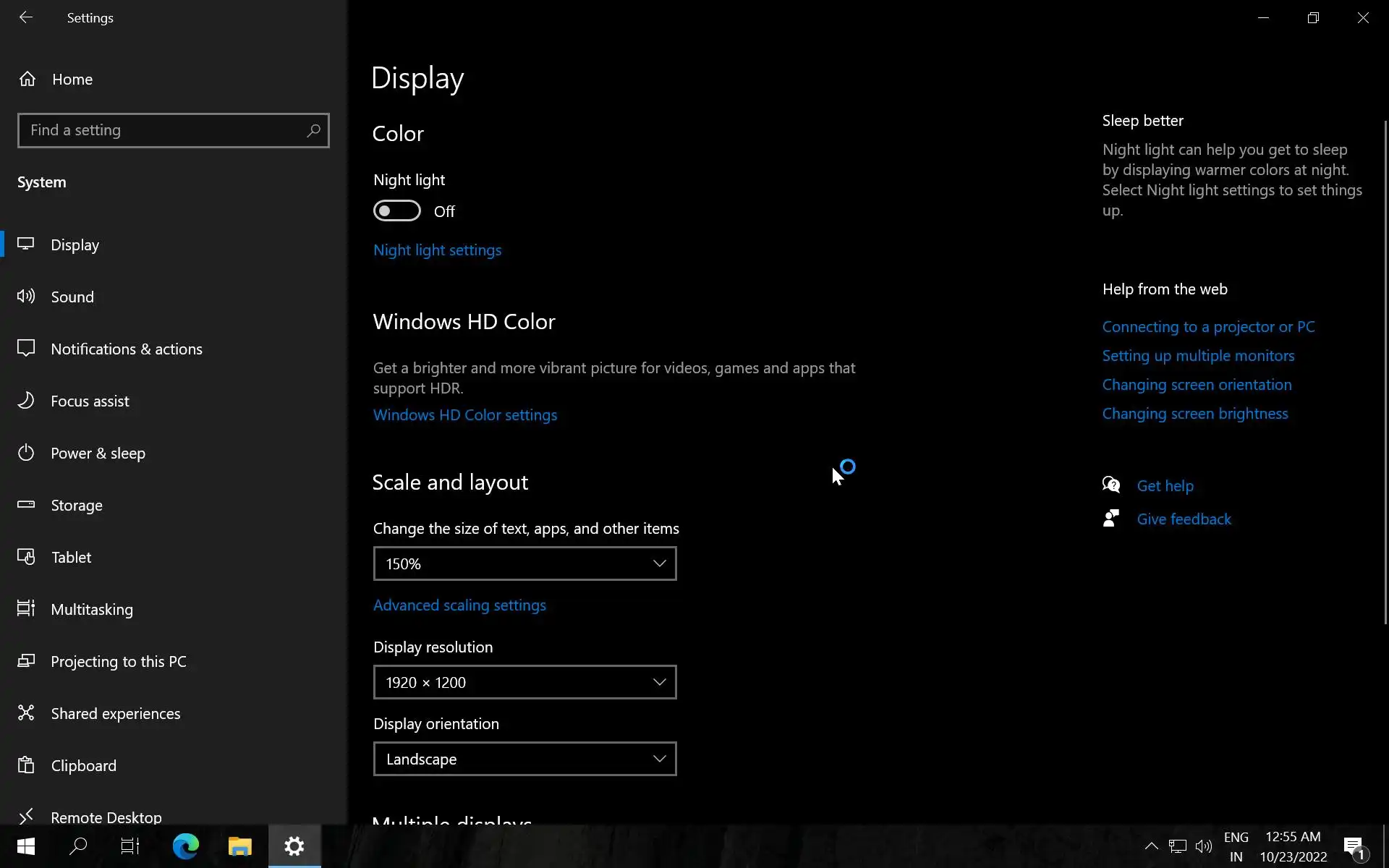Click the search magnifier in the Find a setting box
Viewport: 1389px width, 868px height.
(x=313, y=130)
